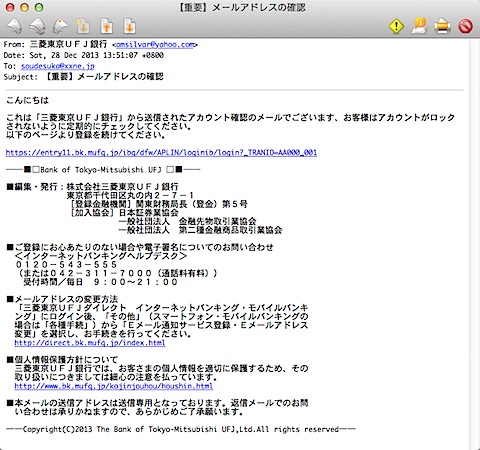
Task: Open message info icon in toolbar
Action: 419,26
